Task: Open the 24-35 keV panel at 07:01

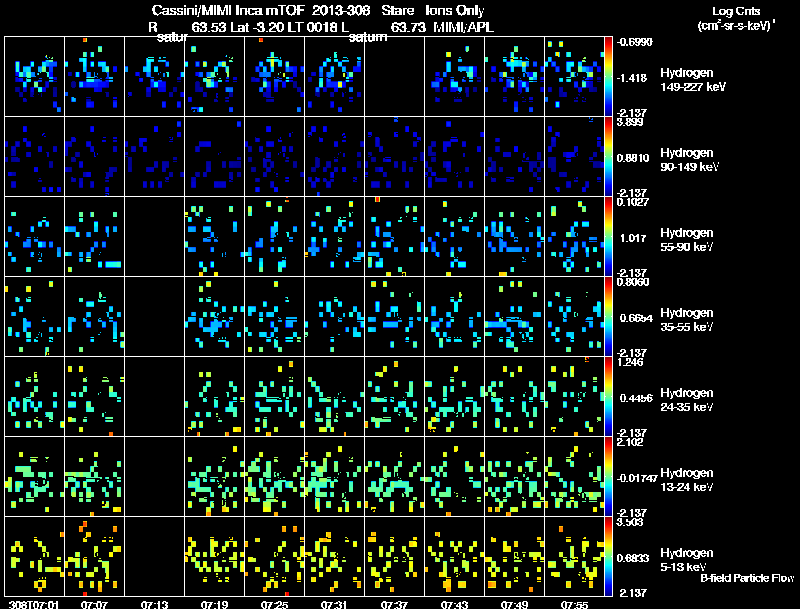Action: pos(34,397)
